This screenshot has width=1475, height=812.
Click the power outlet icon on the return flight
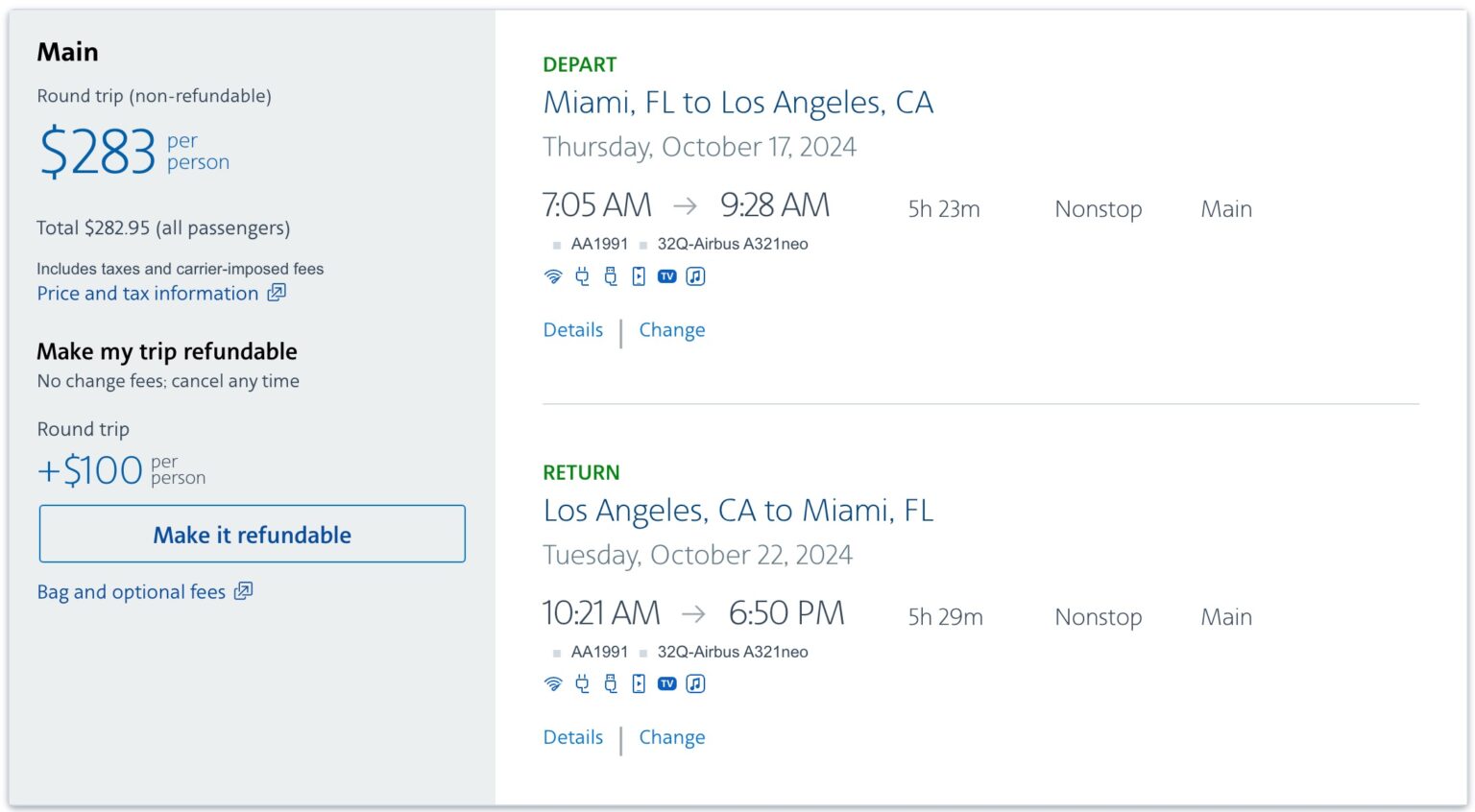point(581,683)
